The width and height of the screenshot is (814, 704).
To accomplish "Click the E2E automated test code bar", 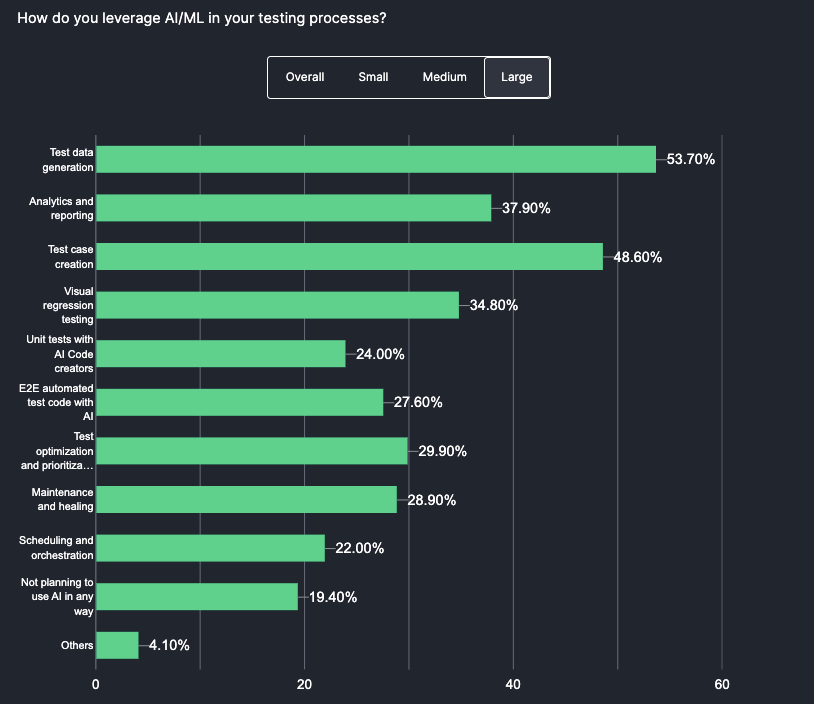I will click(x=238, y=402).
